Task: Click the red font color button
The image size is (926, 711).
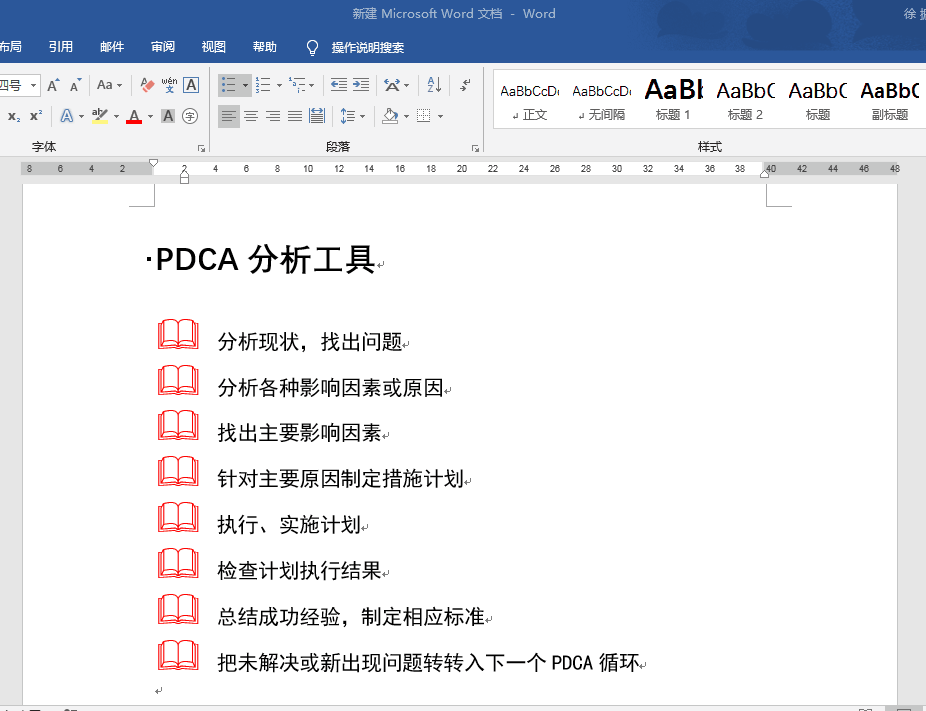Action: [134, 116]
